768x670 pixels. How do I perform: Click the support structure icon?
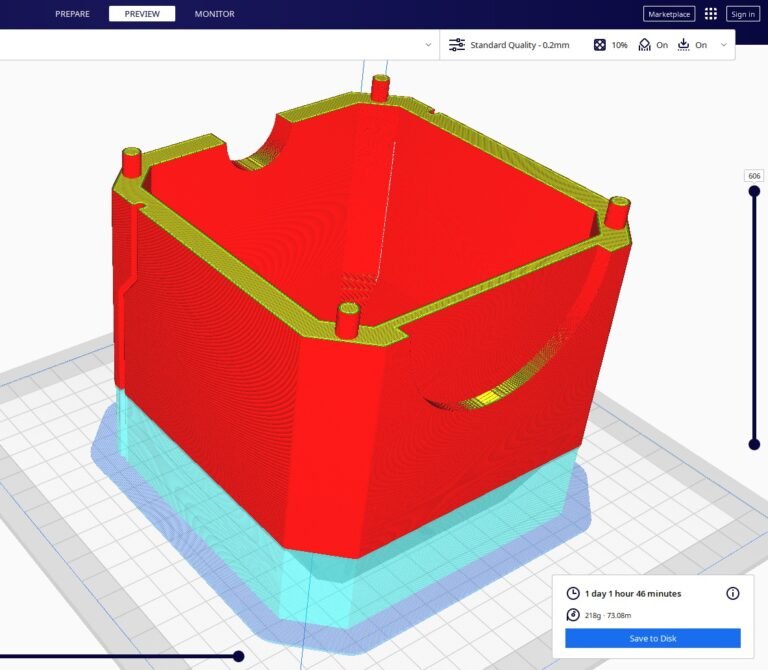tap(645, 45)
